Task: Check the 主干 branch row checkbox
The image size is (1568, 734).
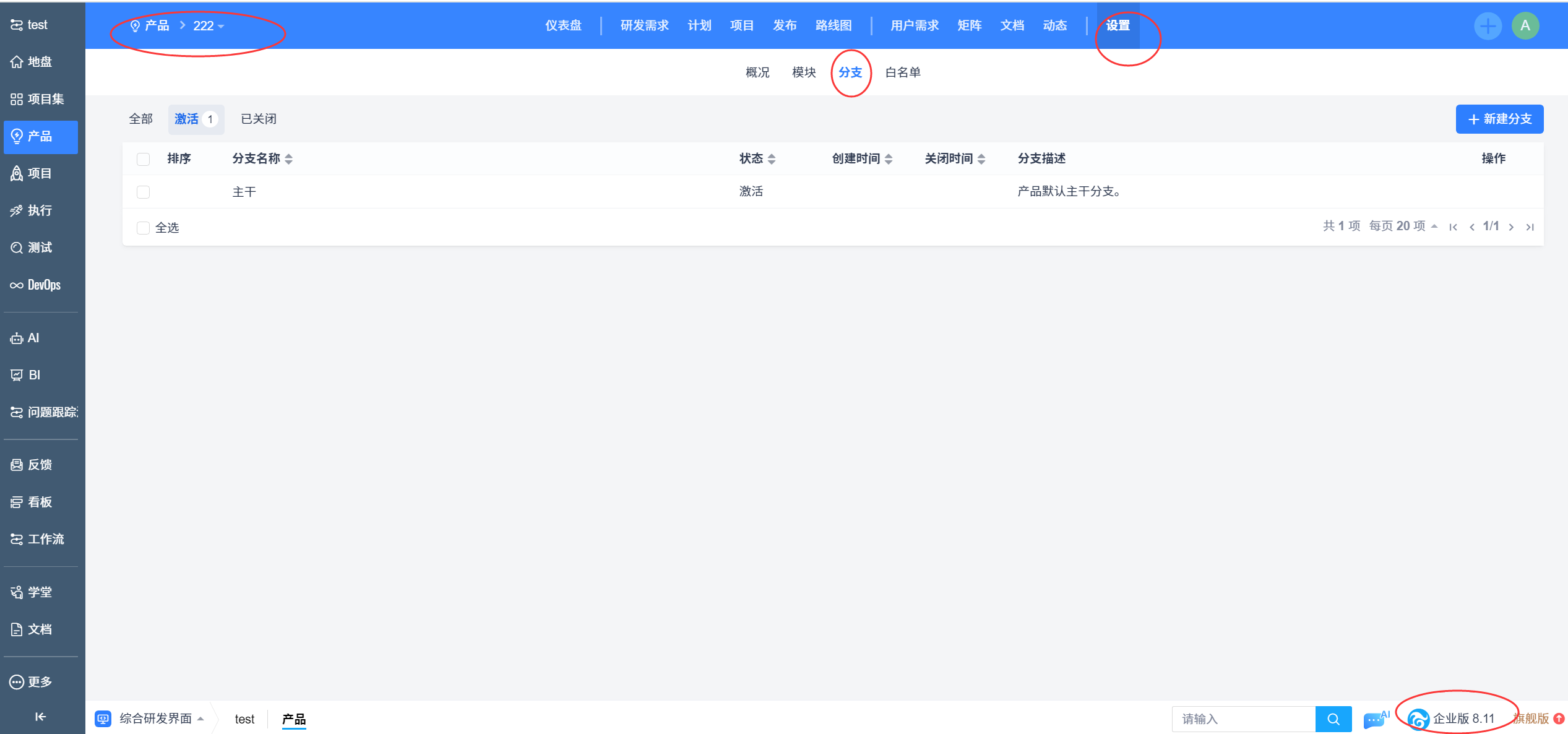Action: point(143,192)
